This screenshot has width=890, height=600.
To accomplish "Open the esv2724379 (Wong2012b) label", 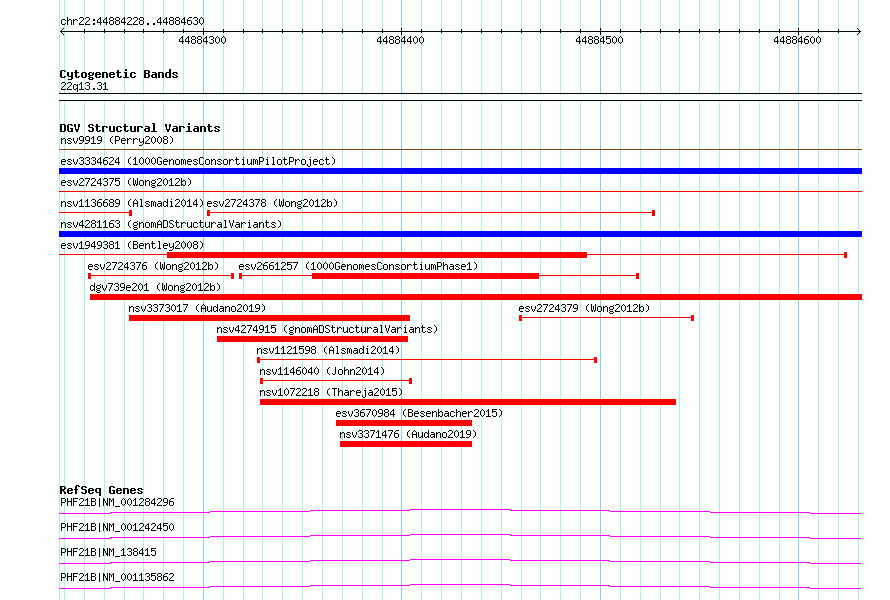I will point(584,308).
